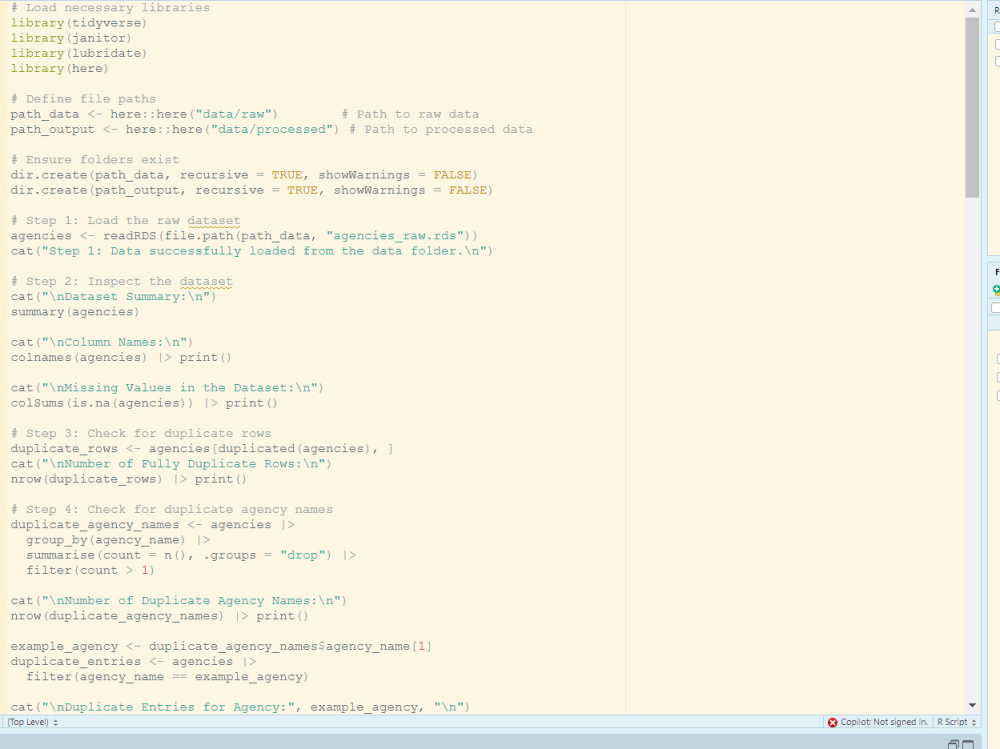The image size is (1000, 749).
Task: Place cursor on library(janitor) line
Action: [71, 38]
